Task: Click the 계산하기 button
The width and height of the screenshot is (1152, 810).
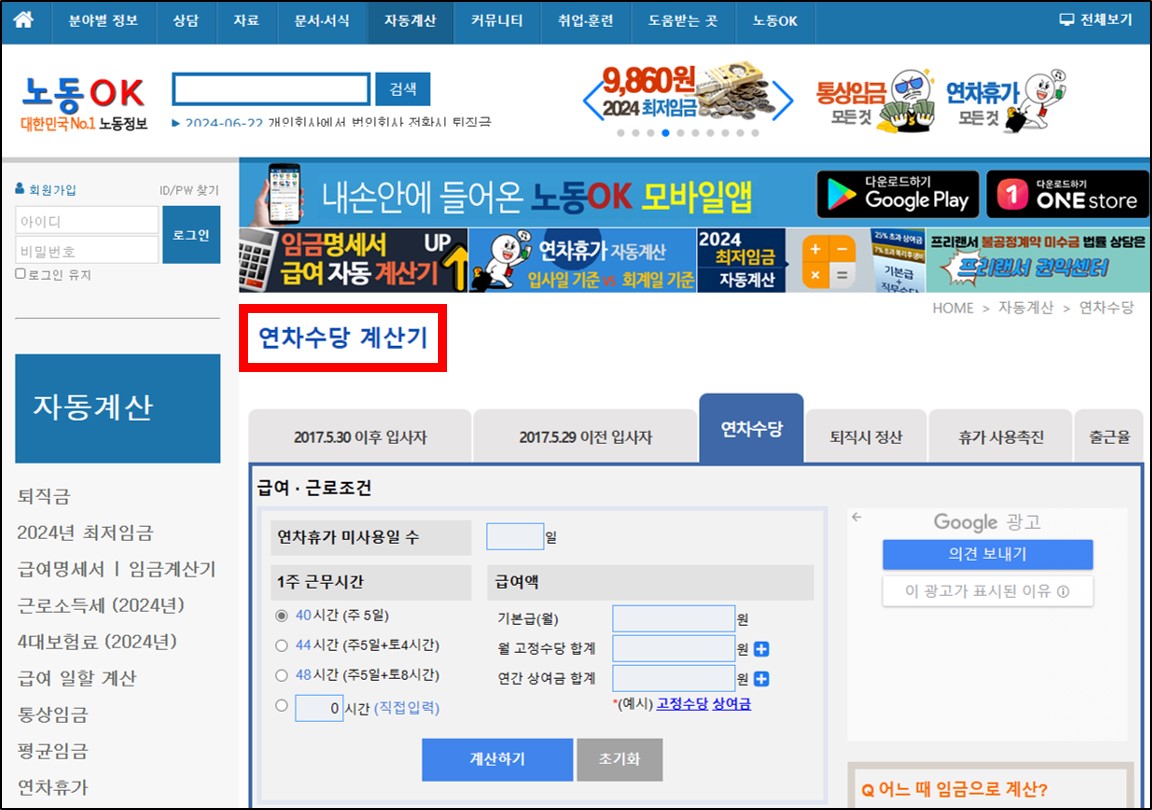Action: (x=496, y=759)
